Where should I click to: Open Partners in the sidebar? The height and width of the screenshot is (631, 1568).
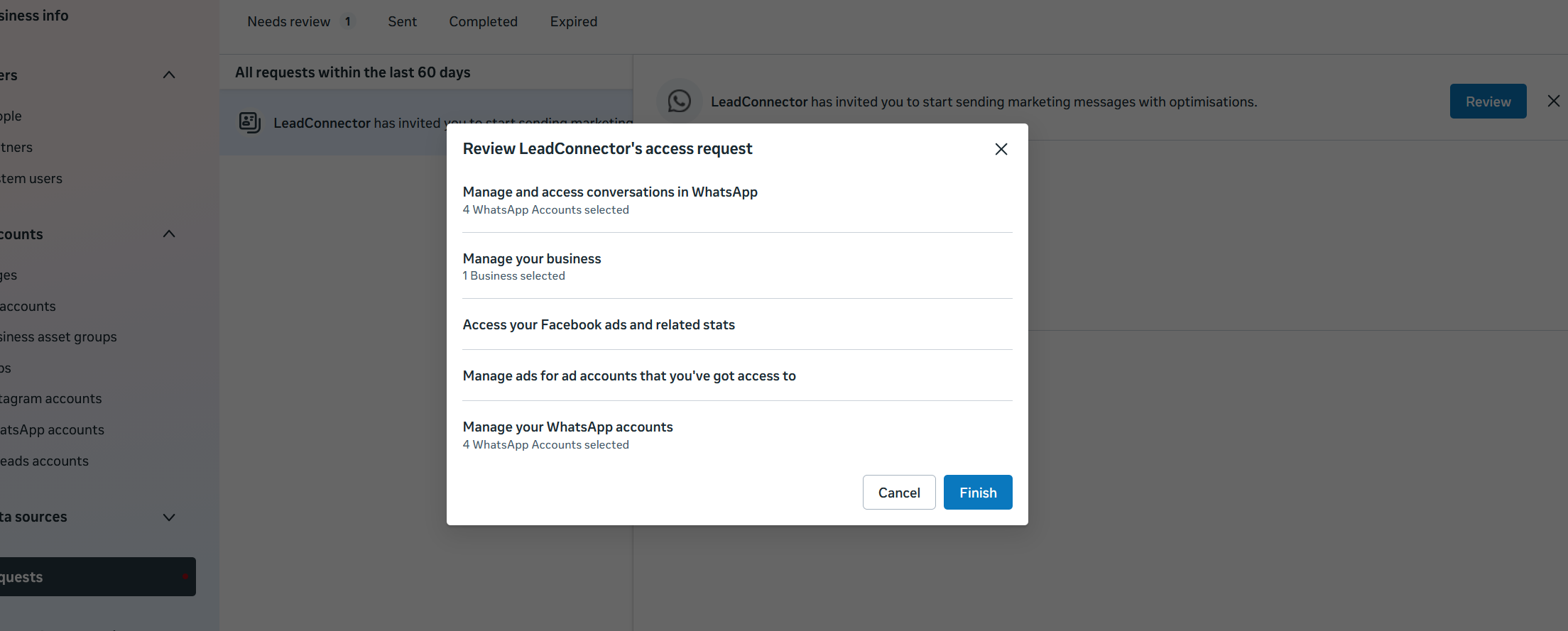coord(16,148)
